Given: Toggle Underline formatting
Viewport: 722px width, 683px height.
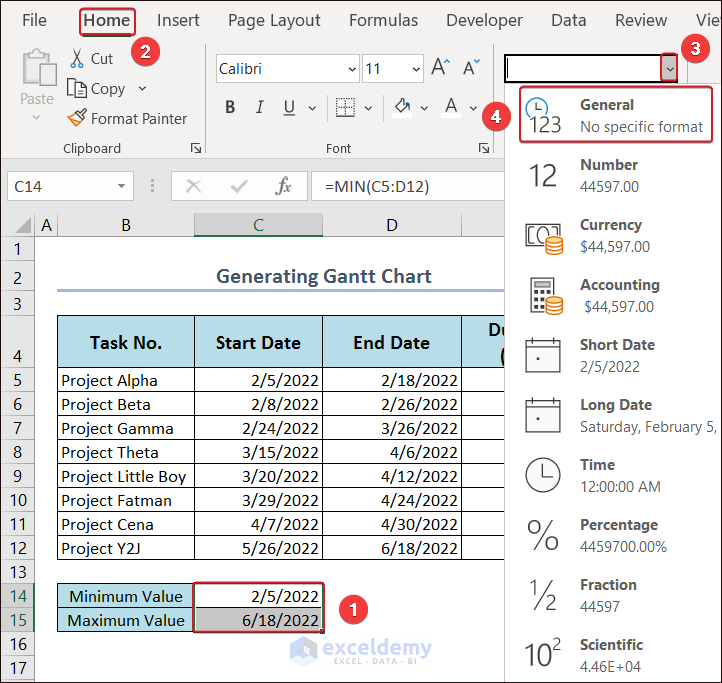Looking at the screenshot, I should click(289, 107).
